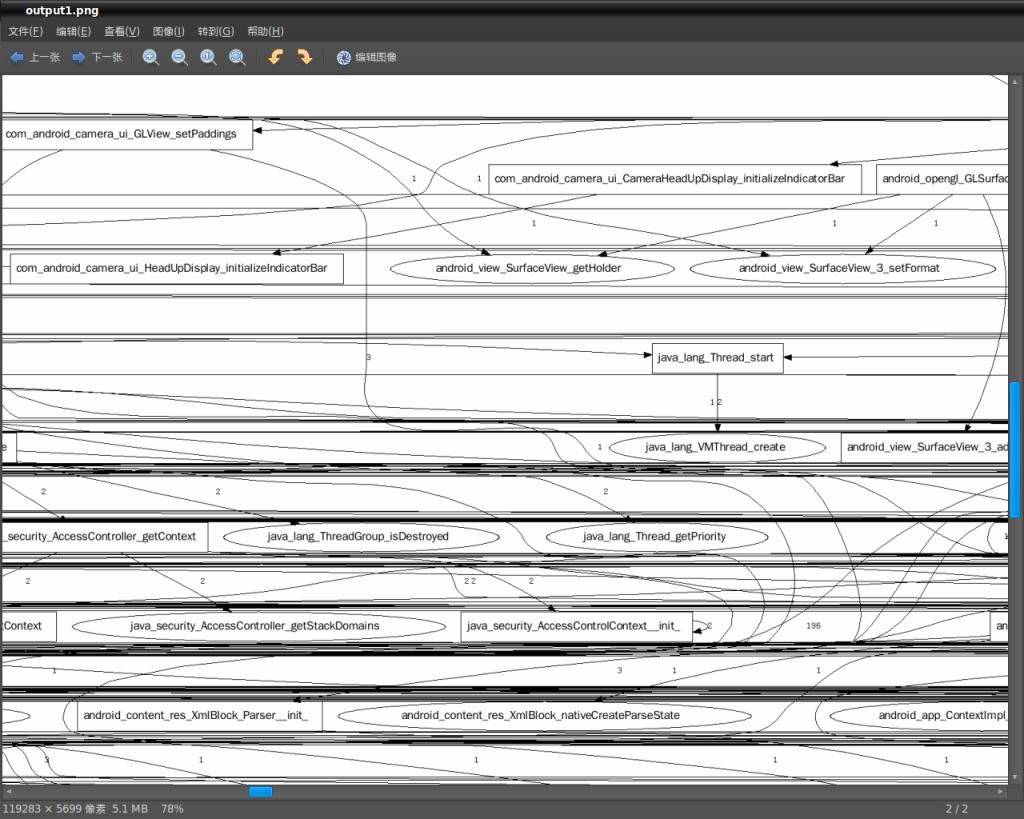This screenshot has width=1024, height=819.
Task: Click the android_view_SurfaceView_getHolder node
Action: pyautogui.click(x=528, y=268)
